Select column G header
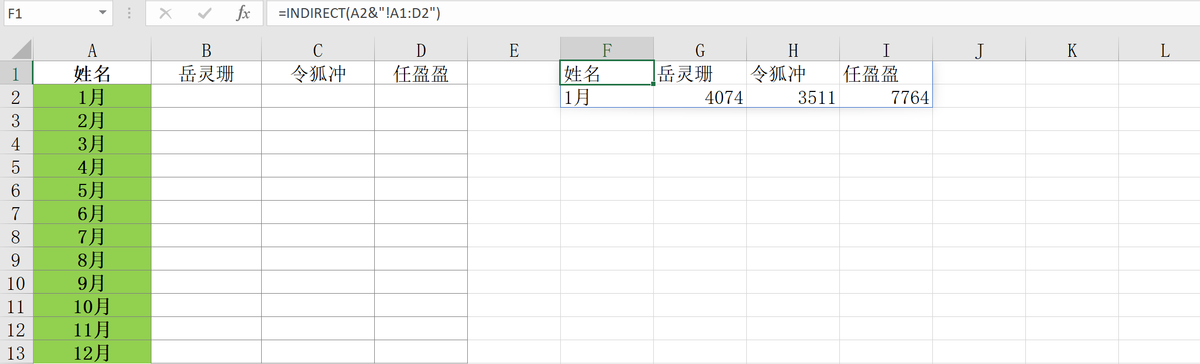 (x=700, y=50)
